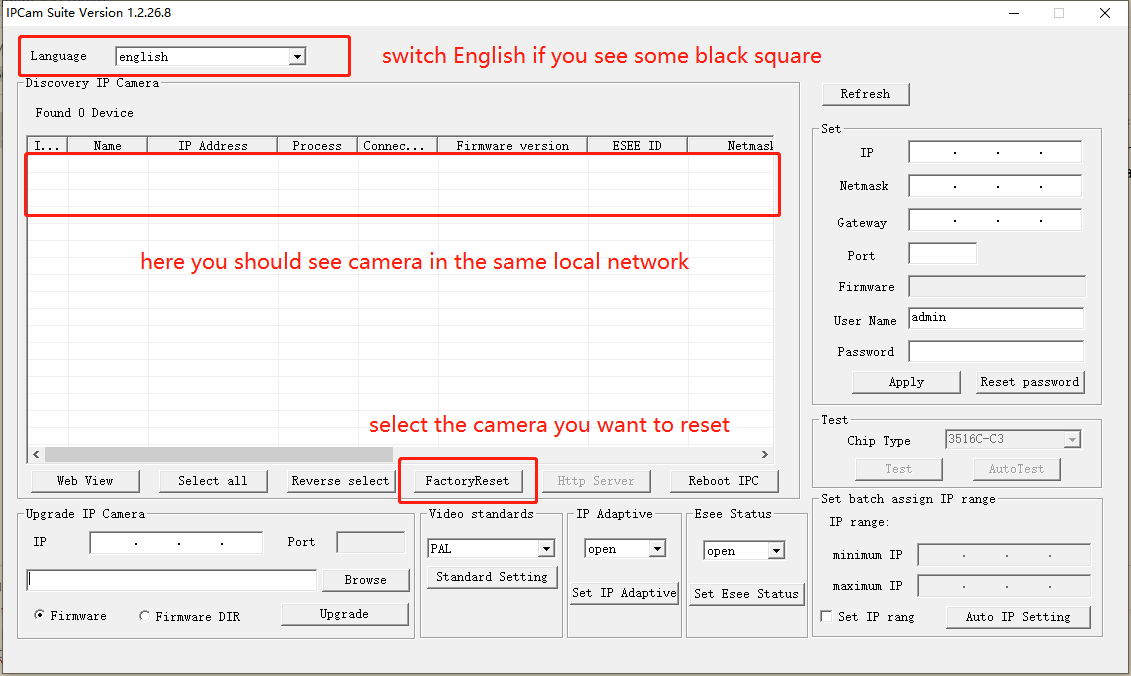Select the Firmware radio button
The image size is (1131, 676).
tap(40, 616)
